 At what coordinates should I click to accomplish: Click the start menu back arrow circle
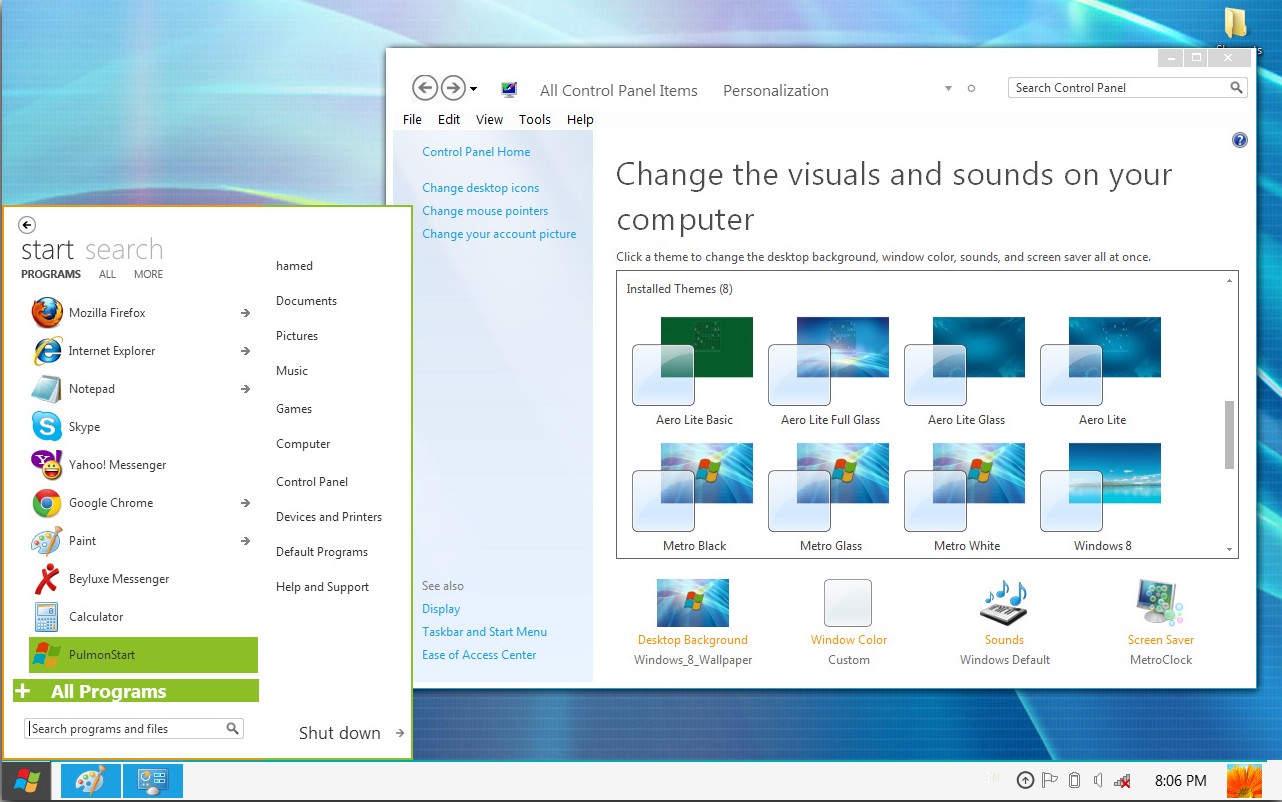27,226
